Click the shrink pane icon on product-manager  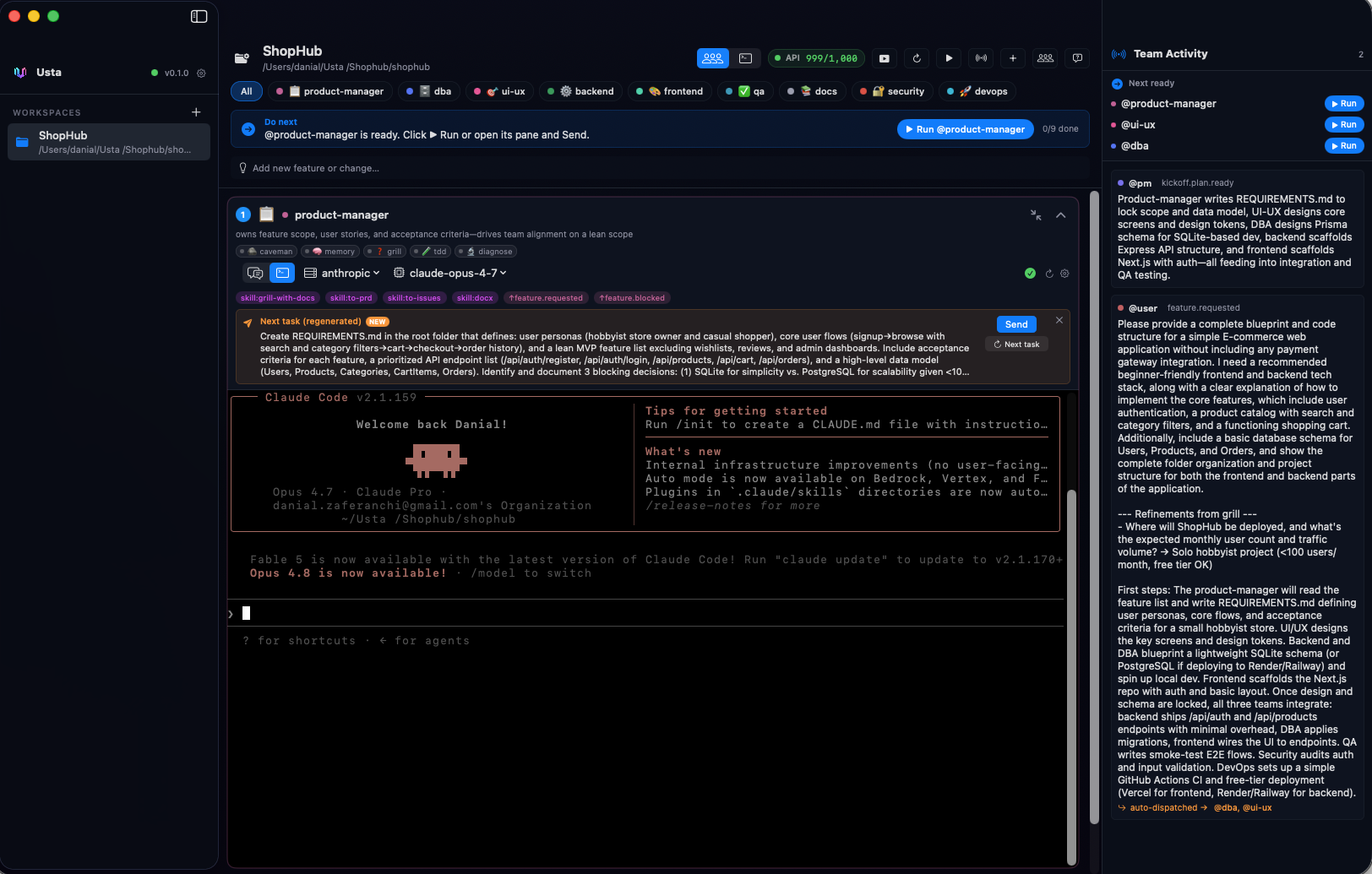[x=1036, y=215]
